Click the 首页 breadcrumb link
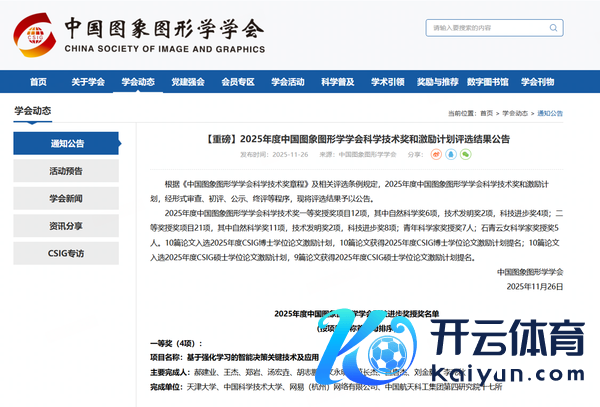600x407 pixels. 486,114
